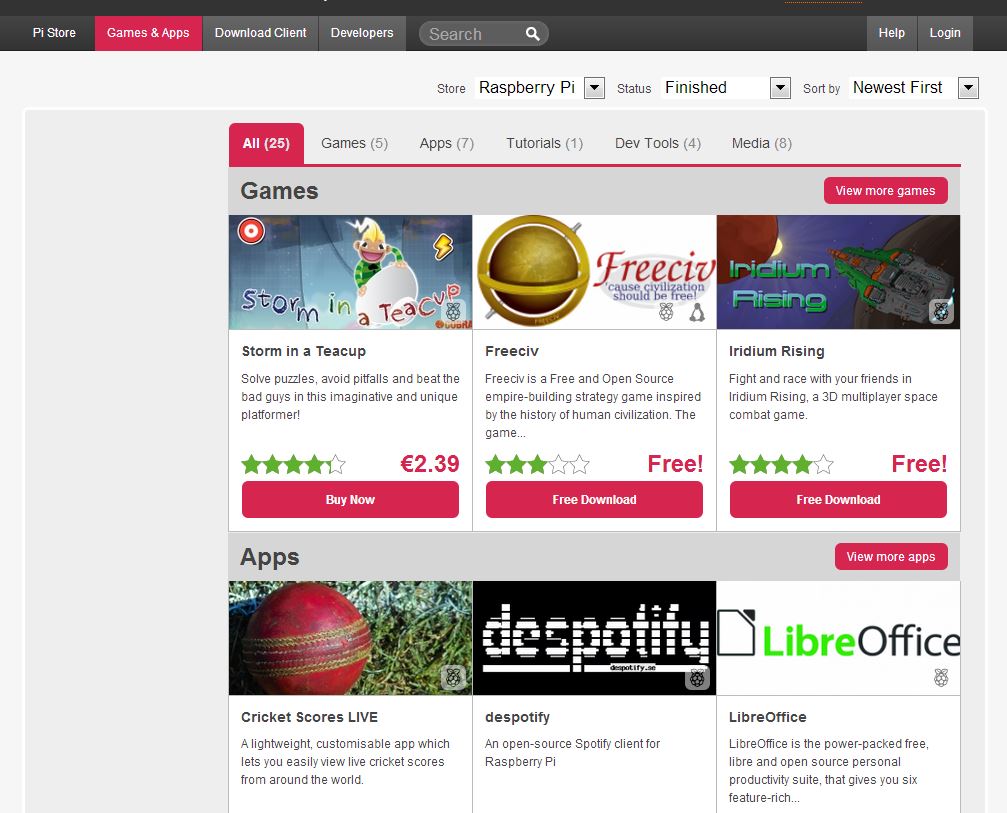1007x813 pixels.
Task: Click Free Download for Freeciv
Action: [x=595, y=500]
